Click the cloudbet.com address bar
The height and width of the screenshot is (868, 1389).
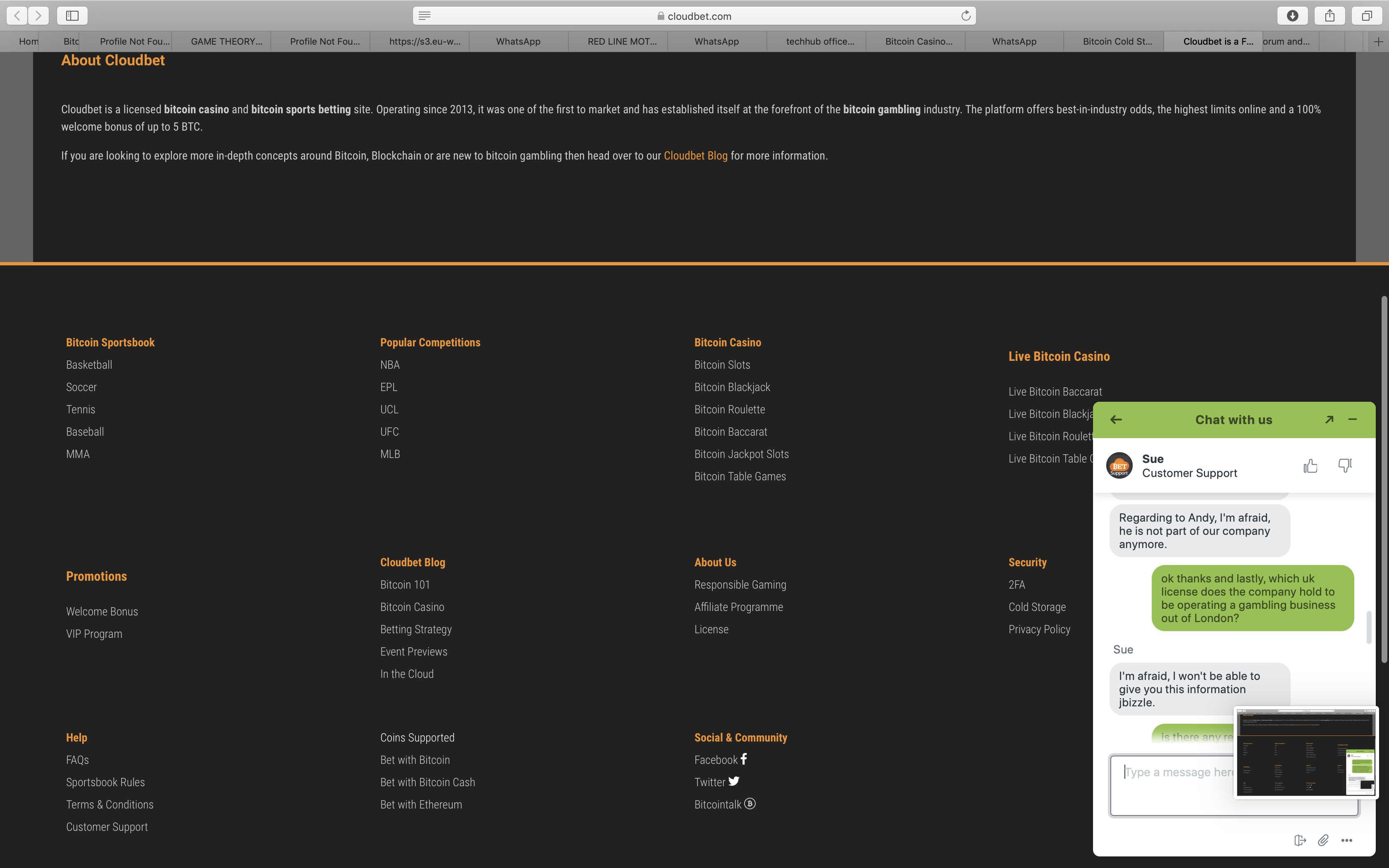pyautogui.click(x=694, y=16)
